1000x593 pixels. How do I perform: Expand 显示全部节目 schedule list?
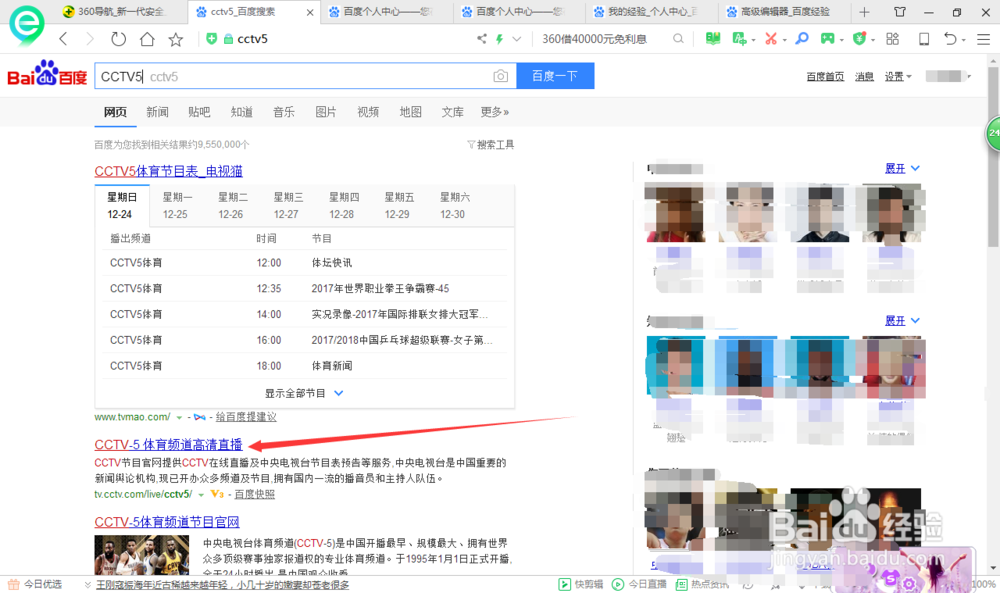[304, 393]
